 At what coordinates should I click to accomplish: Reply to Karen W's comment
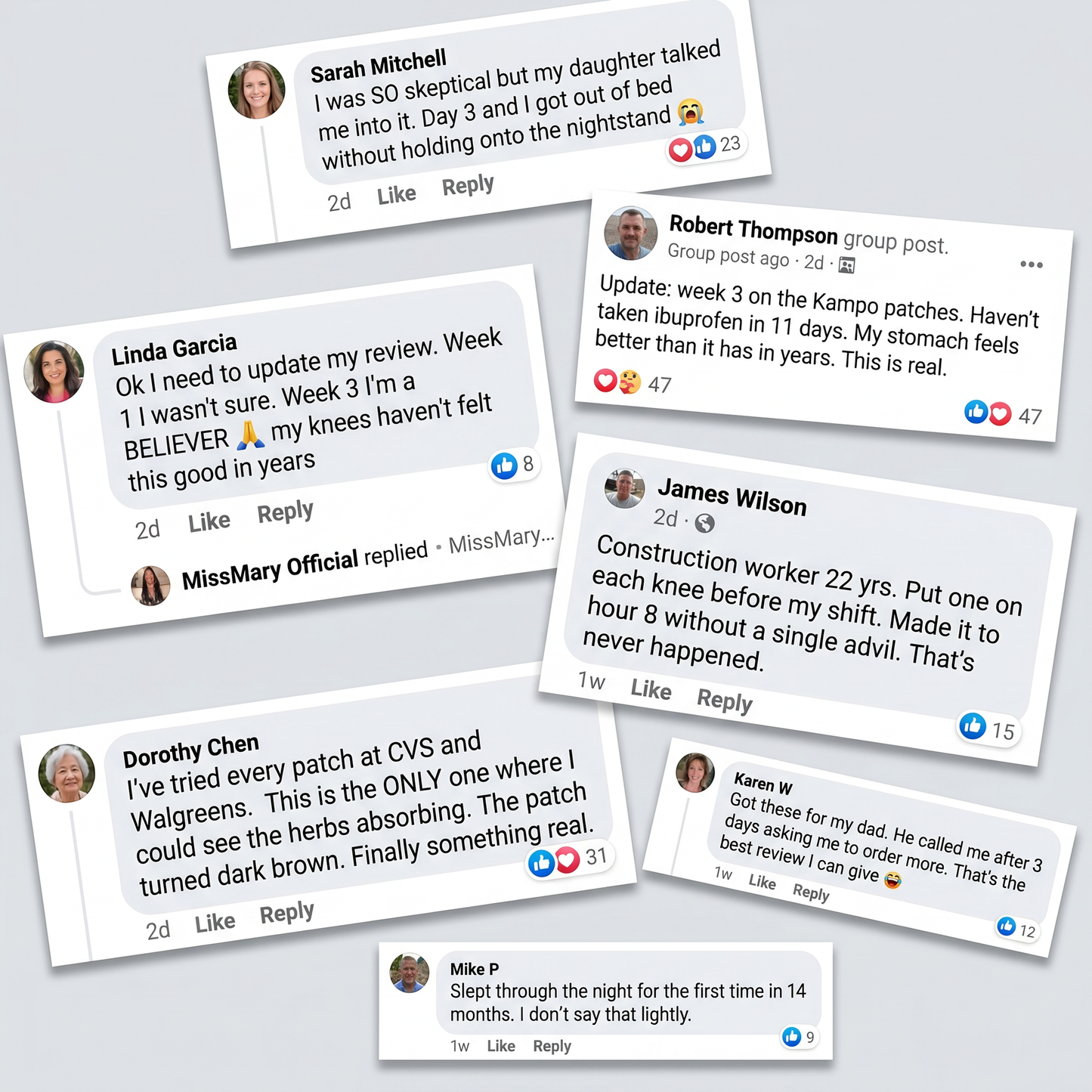[x=811, y=892]
